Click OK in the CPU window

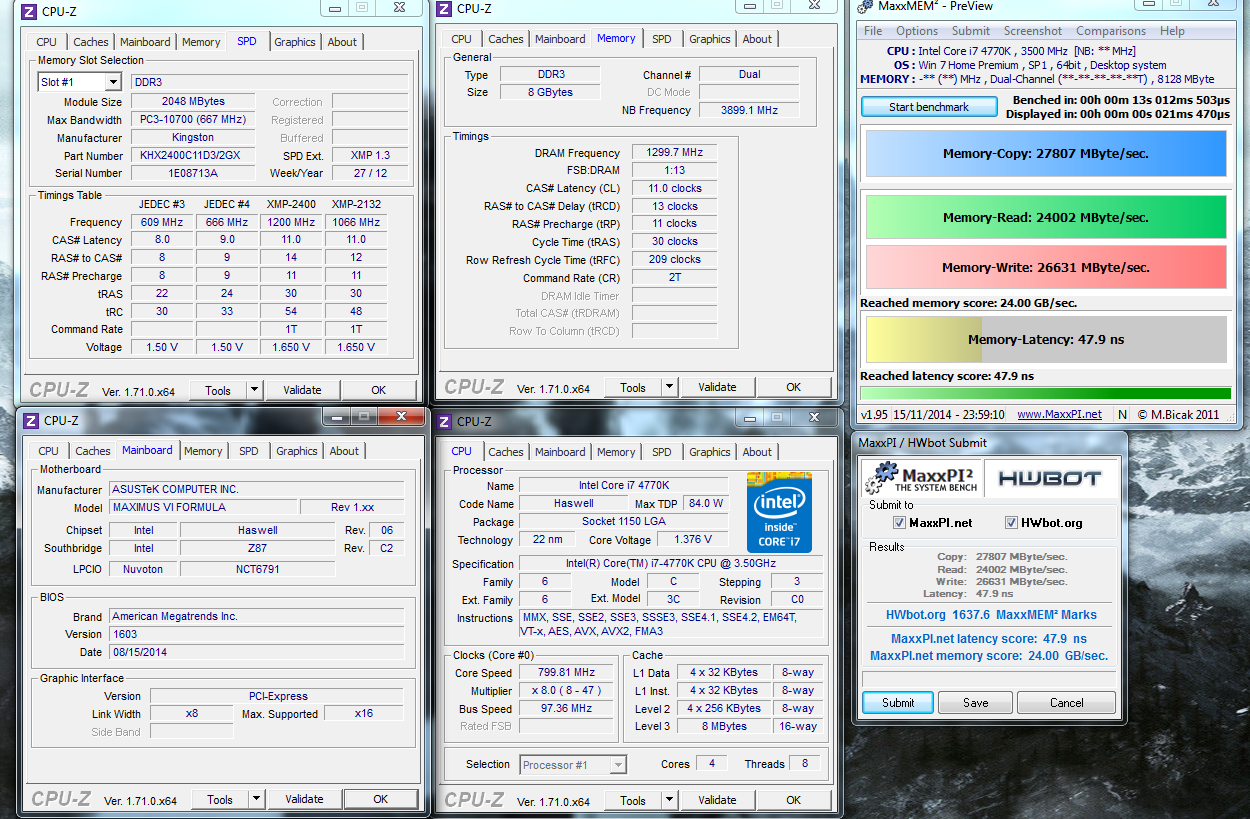click(793, 800)
